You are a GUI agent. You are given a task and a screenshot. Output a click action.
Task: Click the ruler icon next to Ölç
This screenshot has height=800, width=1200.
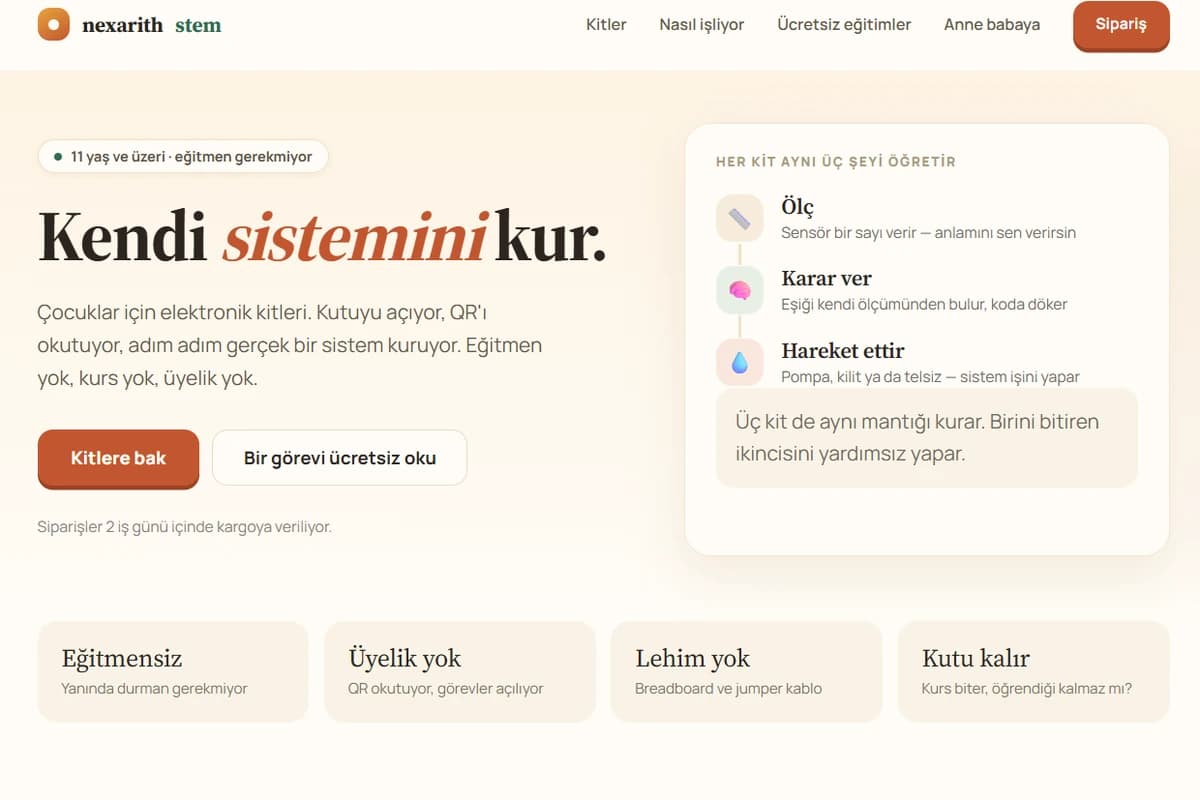point(740,218)
